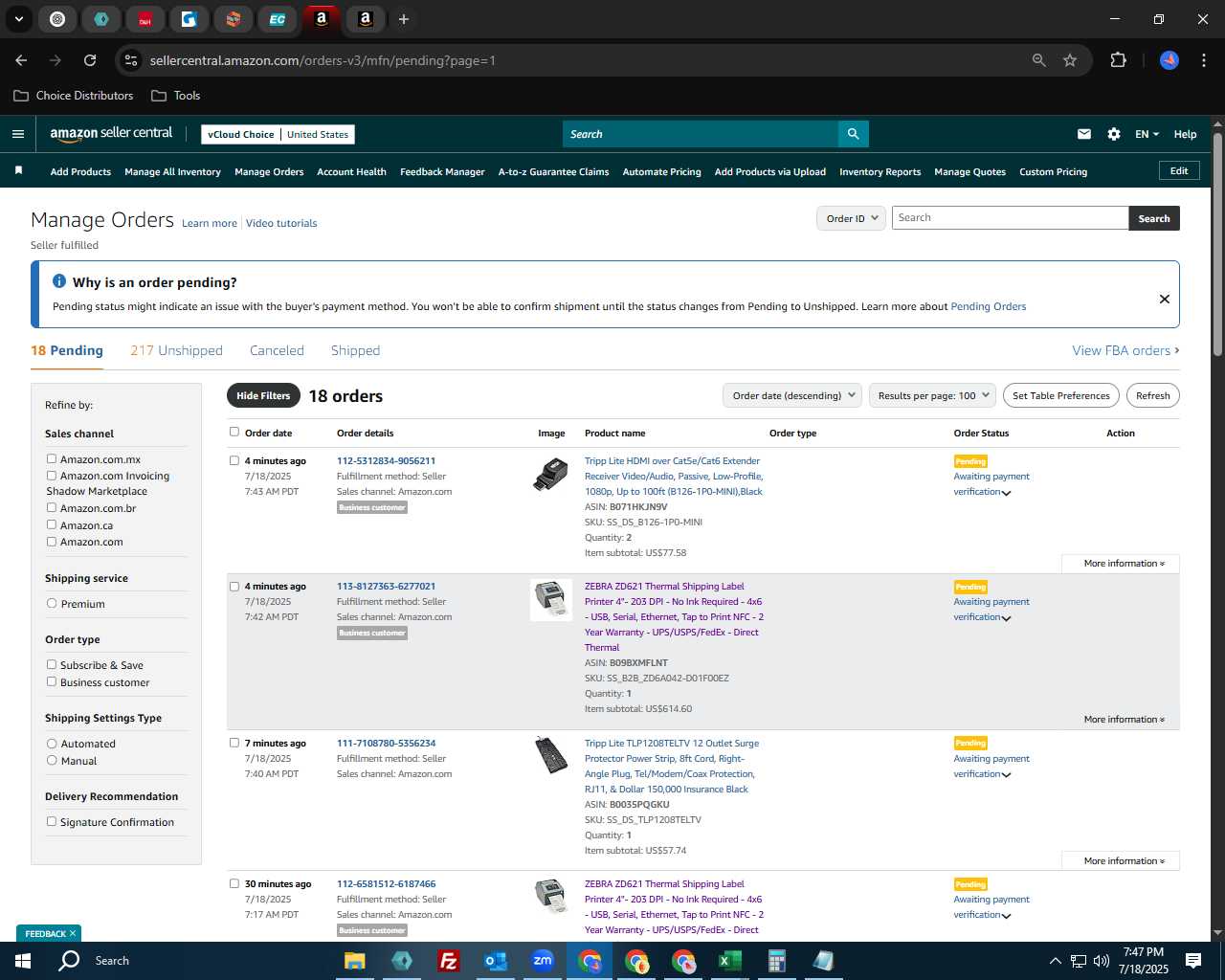Select the Premium shipping service radio
Screen dimensions: 1225x980
pyautogui.click(x=52, y=603)
